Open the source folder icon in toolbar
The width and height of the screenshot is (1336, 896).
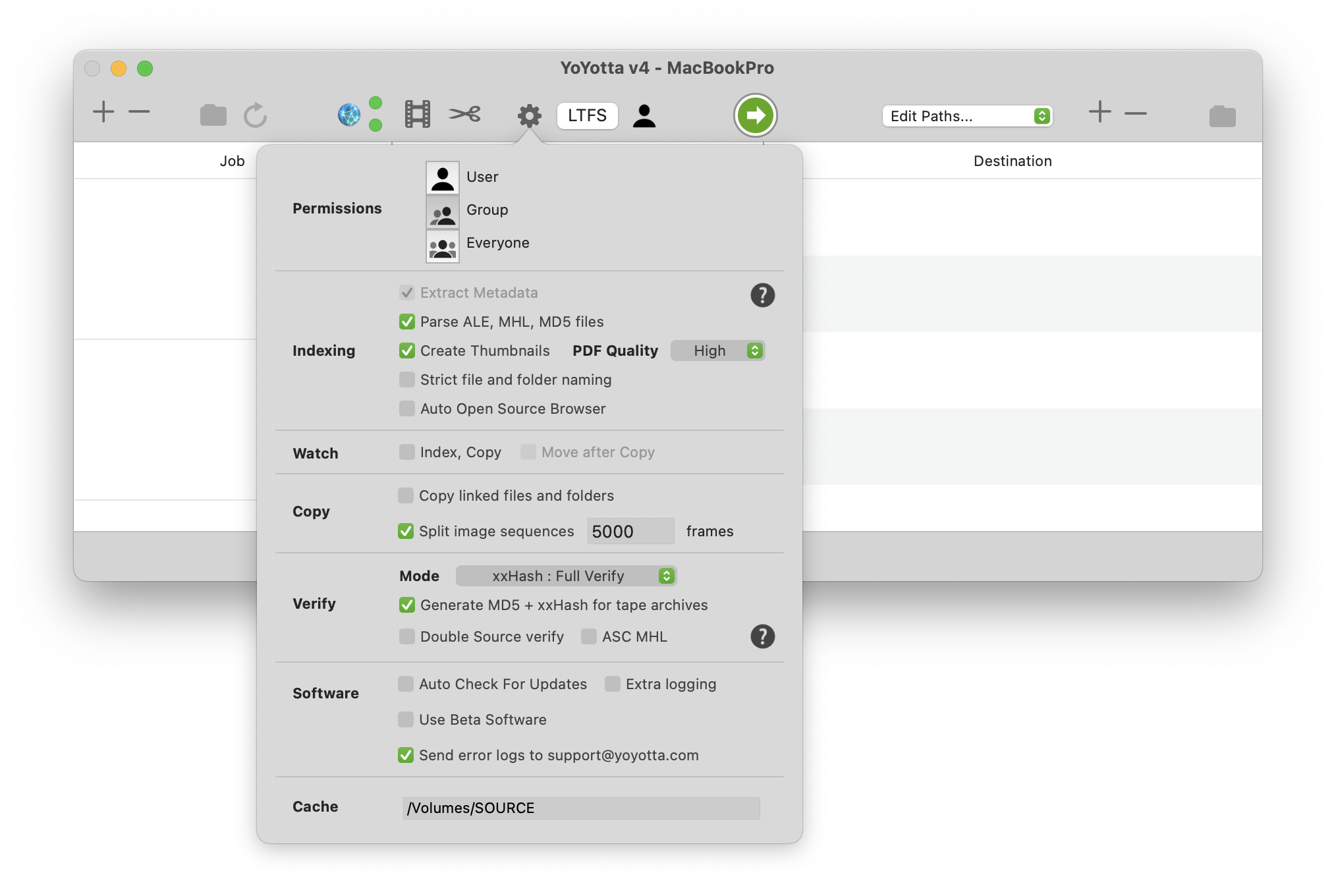(x=213, y=115)
